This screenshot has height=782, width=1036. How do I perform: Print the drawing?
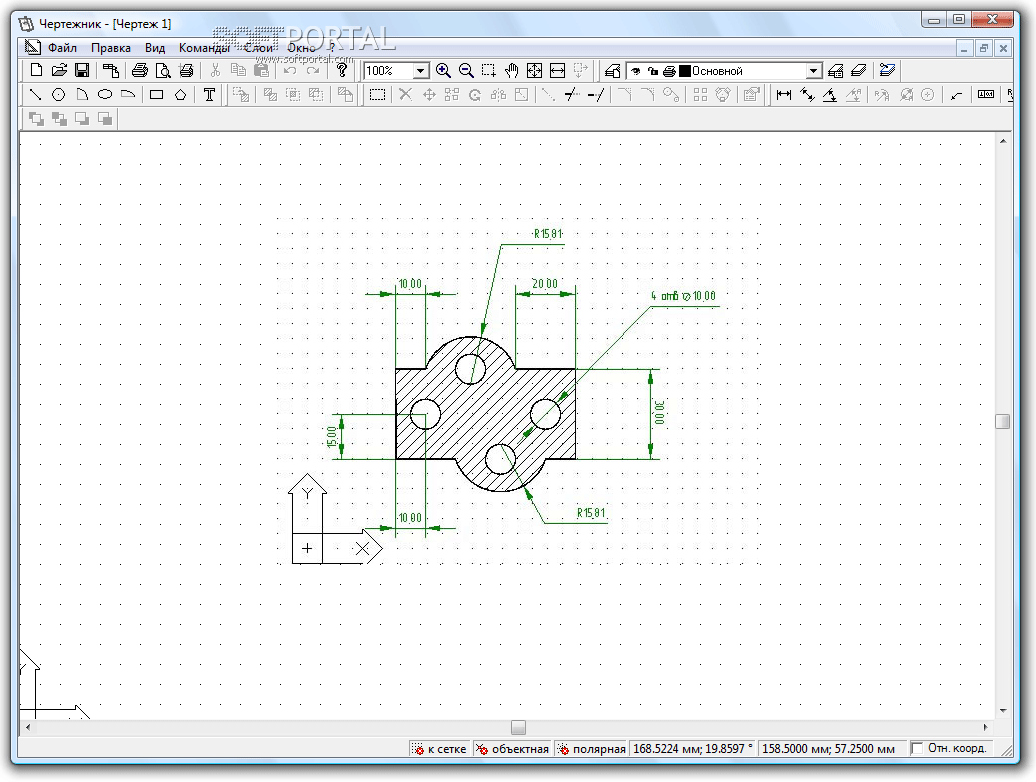[x=139, y=70]
